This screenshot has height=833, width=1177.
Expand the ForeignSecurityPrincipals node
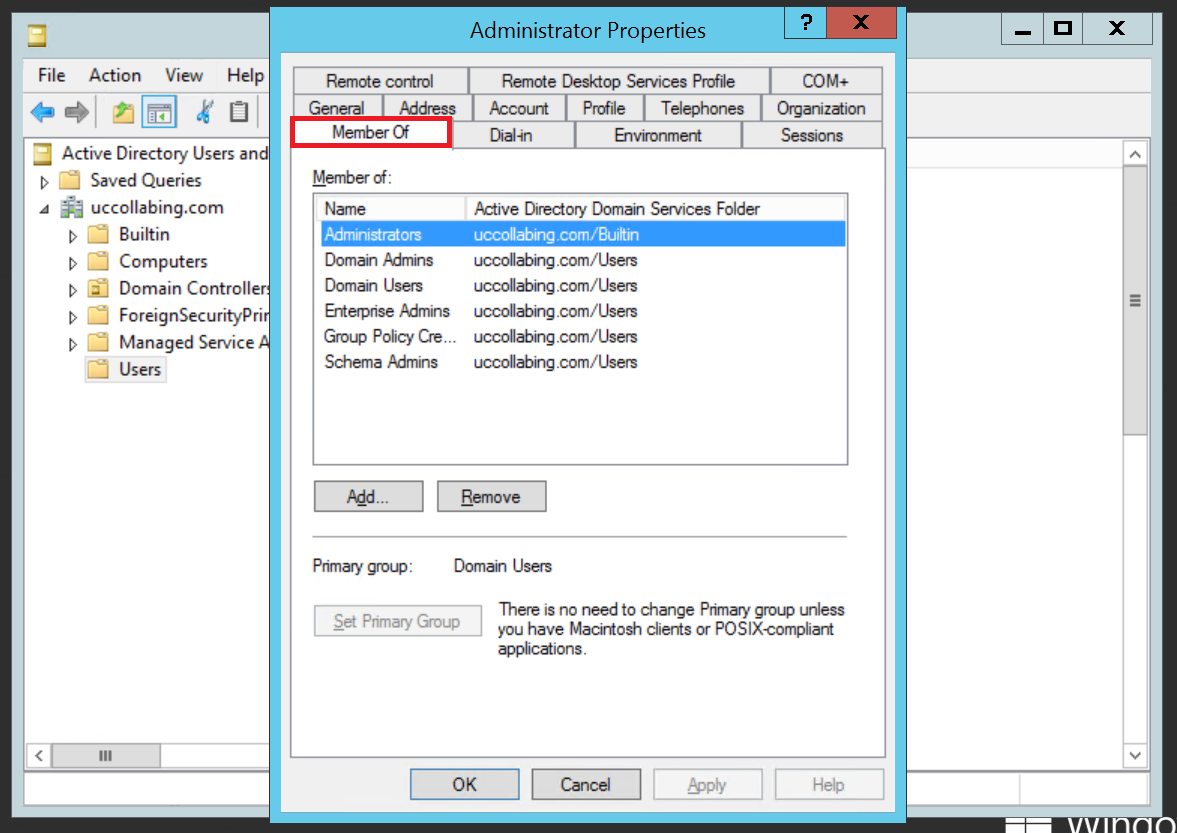pos(73,317)
